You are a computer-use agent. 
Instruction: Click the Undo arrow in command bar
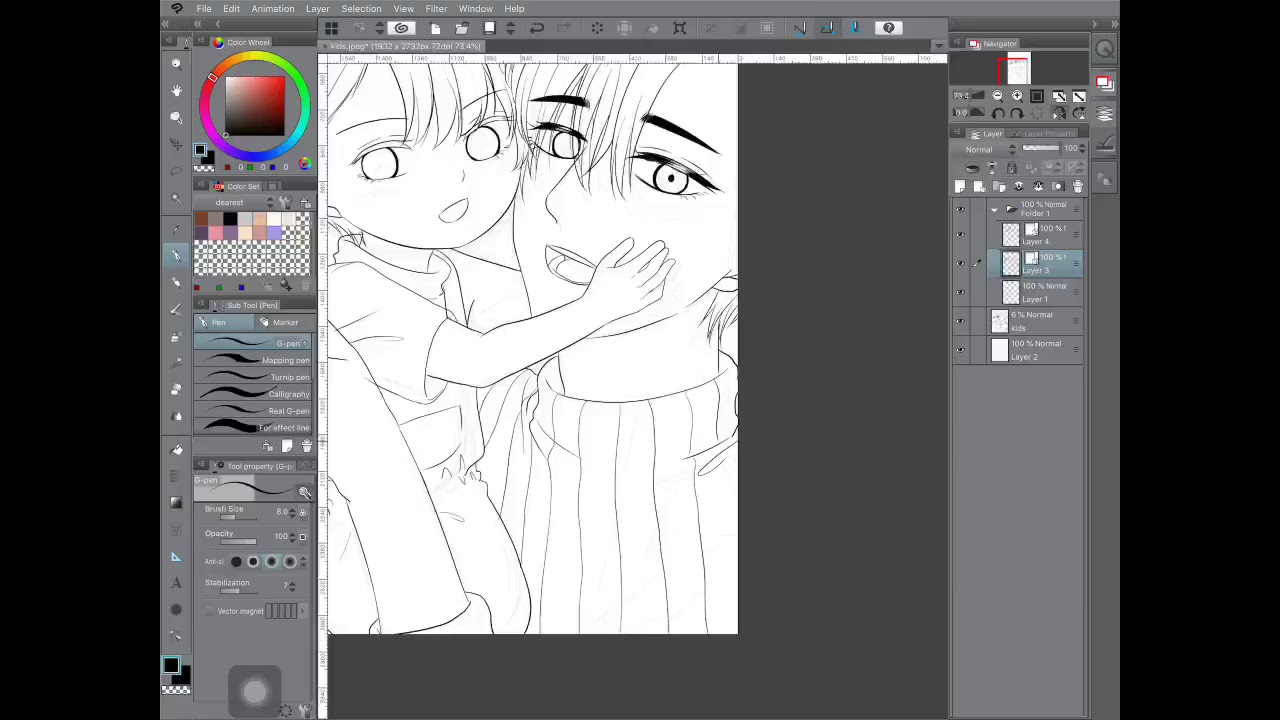coord(536,28)
